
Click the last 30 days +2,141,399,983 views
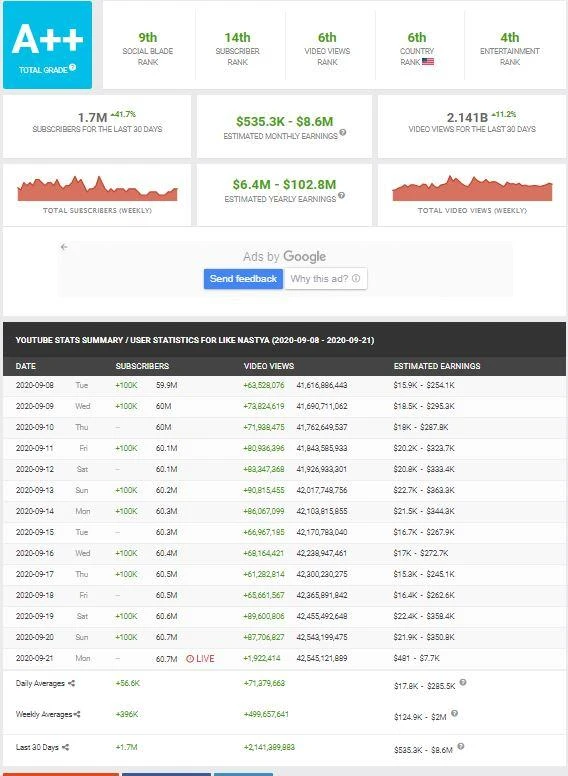269,747
